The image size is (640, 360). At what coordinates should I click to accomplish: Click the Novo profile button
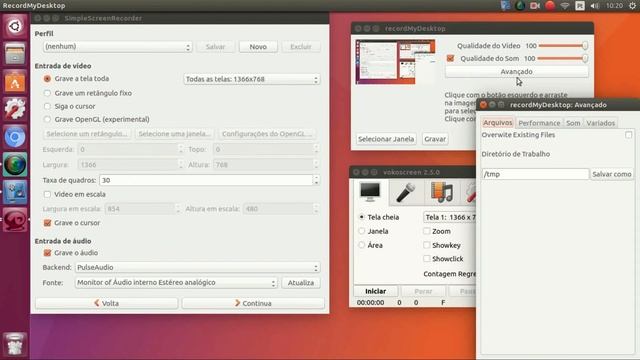258,47
